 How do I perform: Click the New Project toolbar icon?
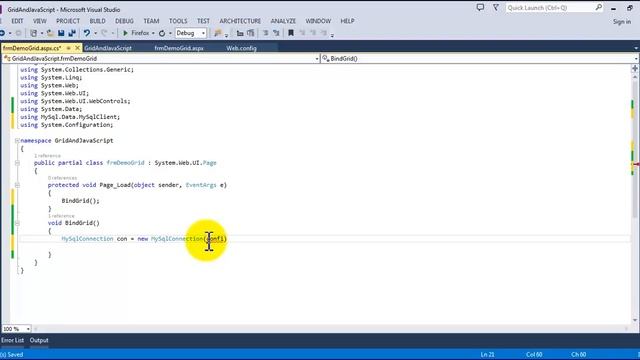[x=34, y=33]
